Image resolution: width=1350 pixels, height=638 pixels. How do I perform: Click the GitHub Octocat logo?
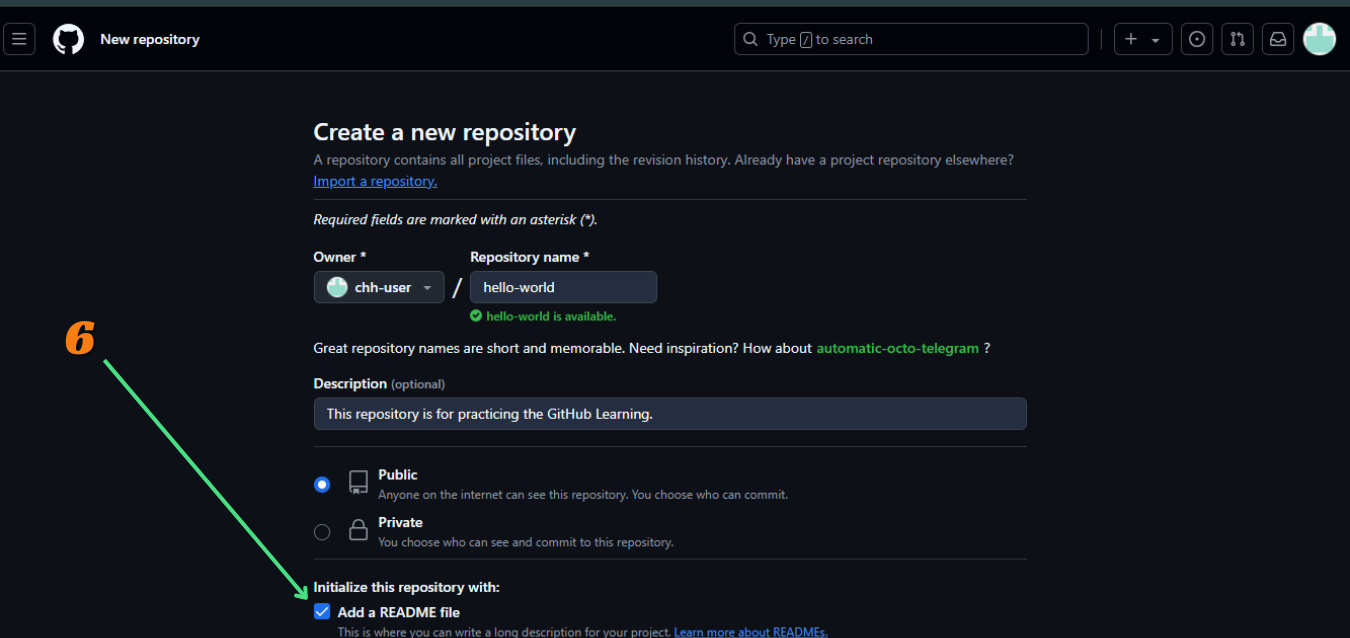point(68,39)
